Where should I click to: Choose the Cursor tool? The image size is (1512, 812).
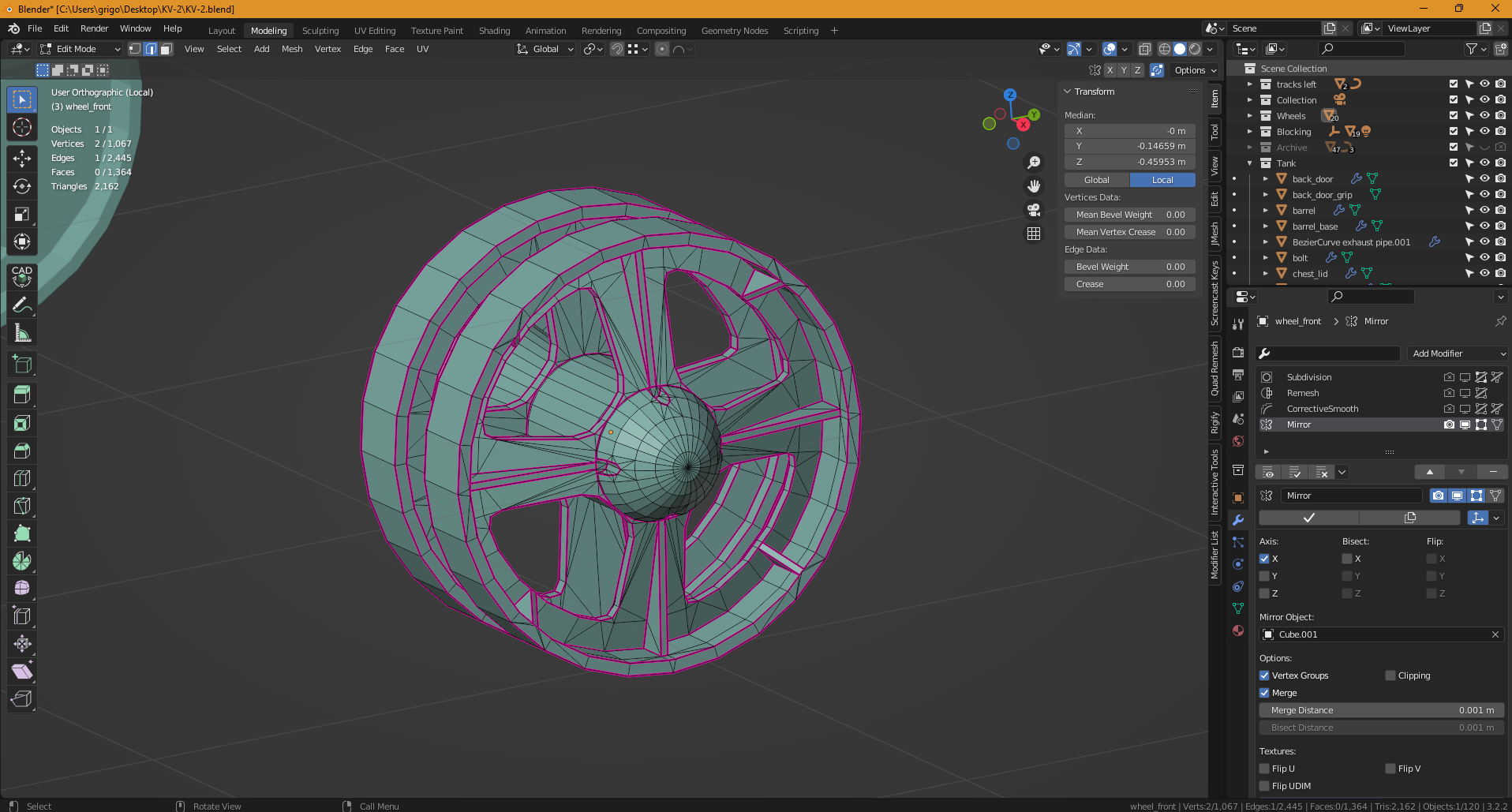[22, 127]
